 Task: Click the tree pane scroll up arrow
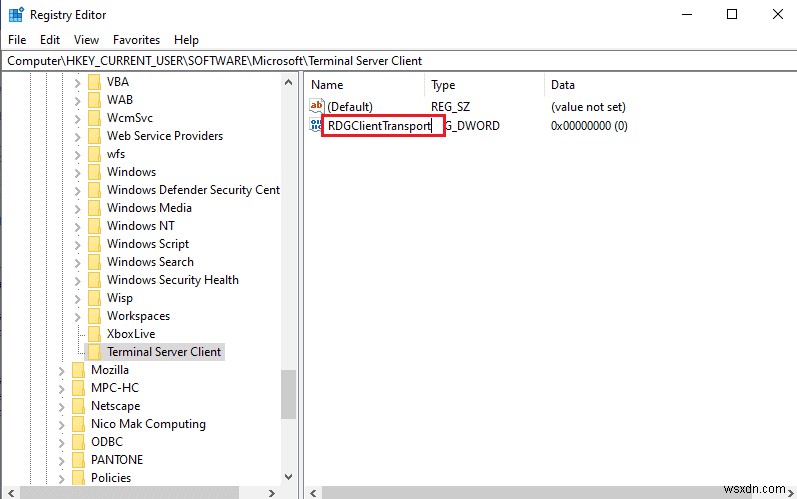288,82
